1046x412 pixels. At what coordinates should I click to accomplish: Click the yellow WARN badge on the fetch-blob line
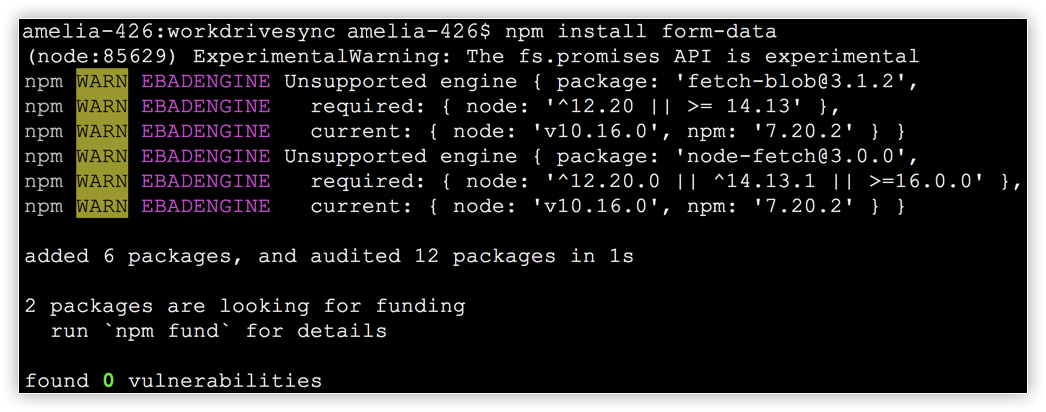pos(102,81)
